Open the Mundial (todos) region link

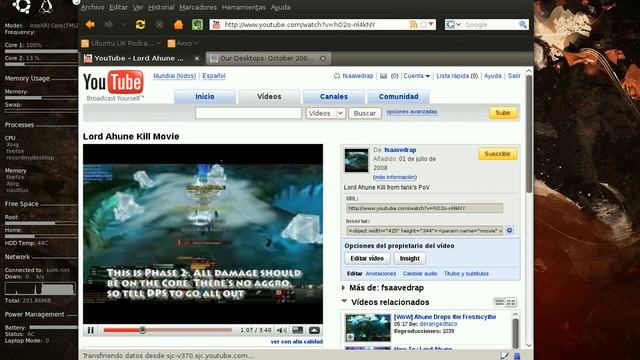click(x=174, y=76)
